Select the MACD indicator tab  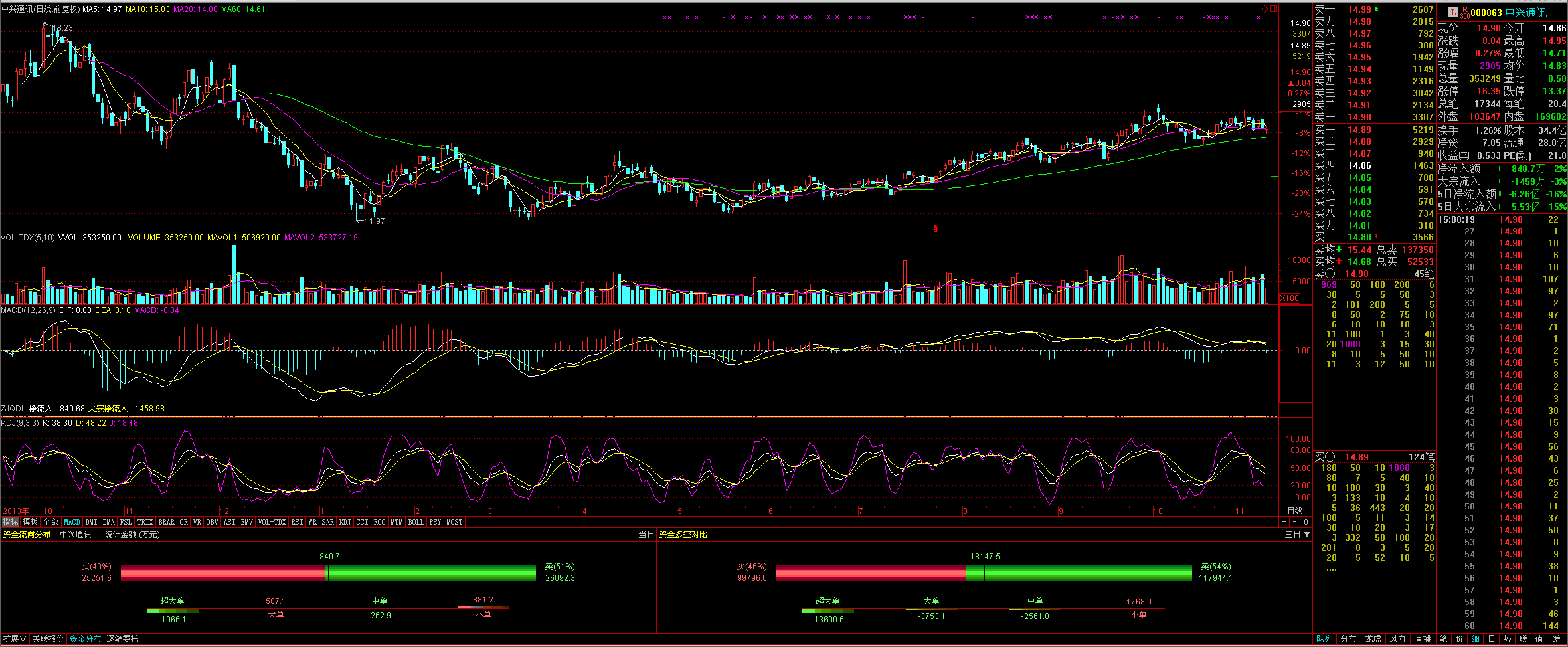click(72, 522)
